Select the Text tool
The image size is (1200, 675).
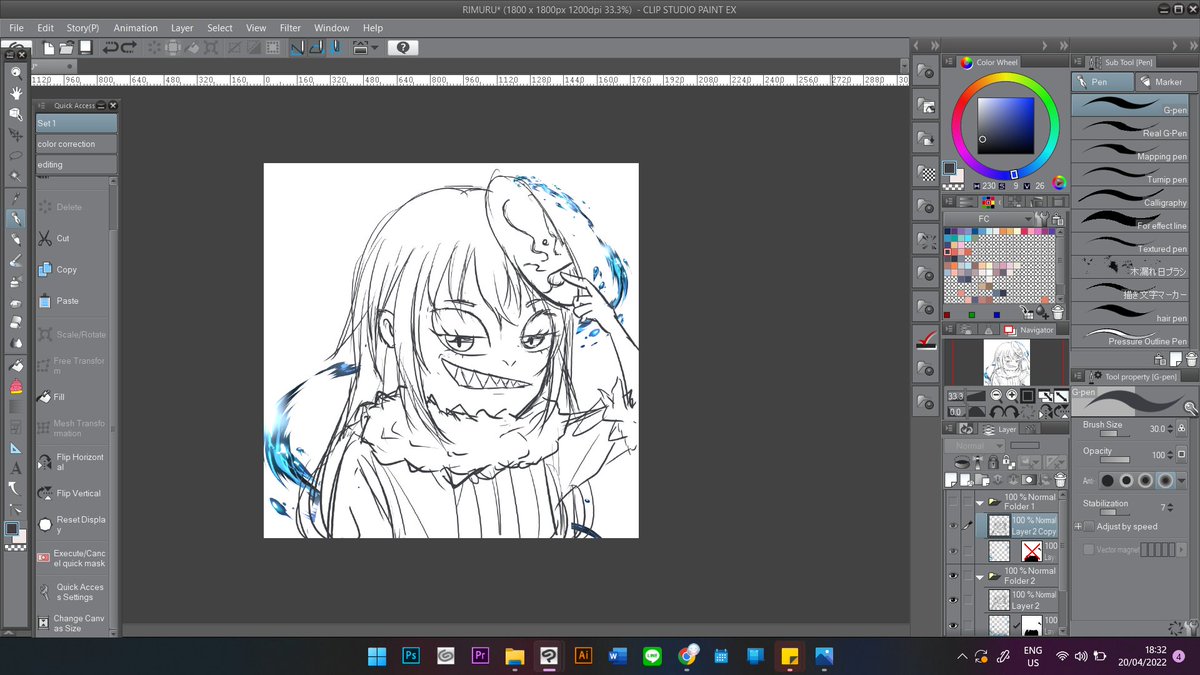(x=16, y=468)
